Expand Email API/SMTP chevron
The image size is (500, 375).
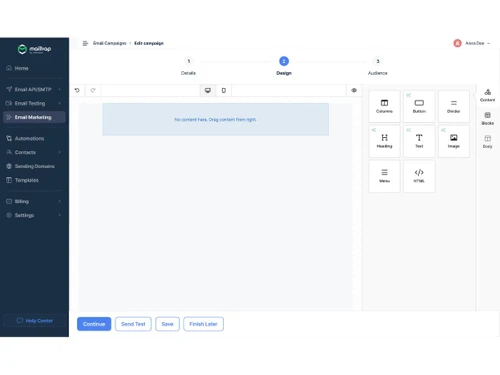[60, 89]
